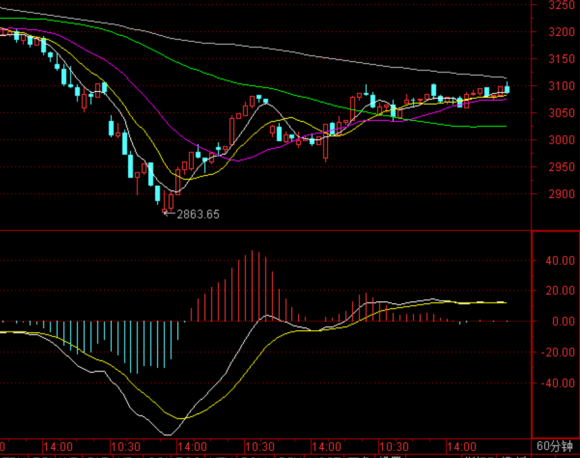
Task: Click the 40.00 MACD axis value
Action: (560, 260)
